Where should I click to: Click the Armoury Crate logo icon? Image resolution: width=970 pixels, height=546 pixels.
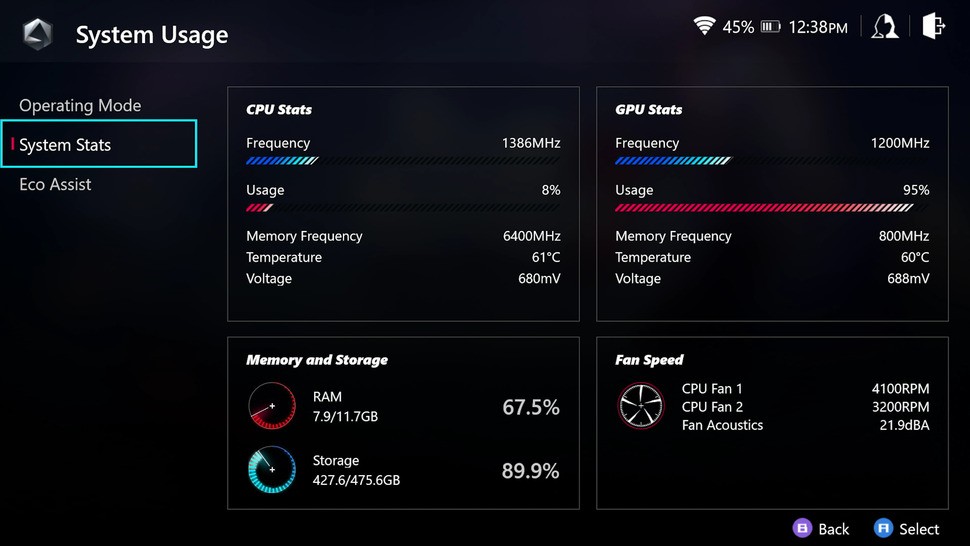coord(37,35)
